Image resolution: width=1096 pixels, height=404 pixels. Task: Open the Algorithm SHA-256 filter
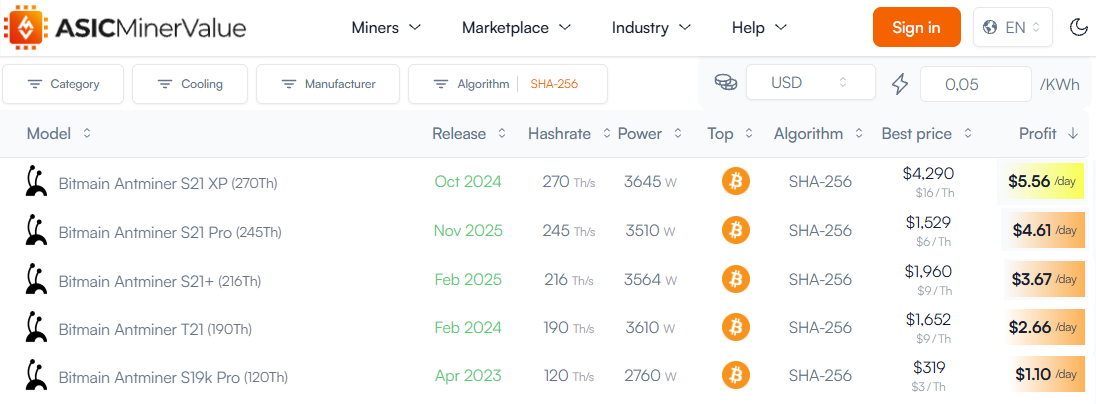click(507, 84)
